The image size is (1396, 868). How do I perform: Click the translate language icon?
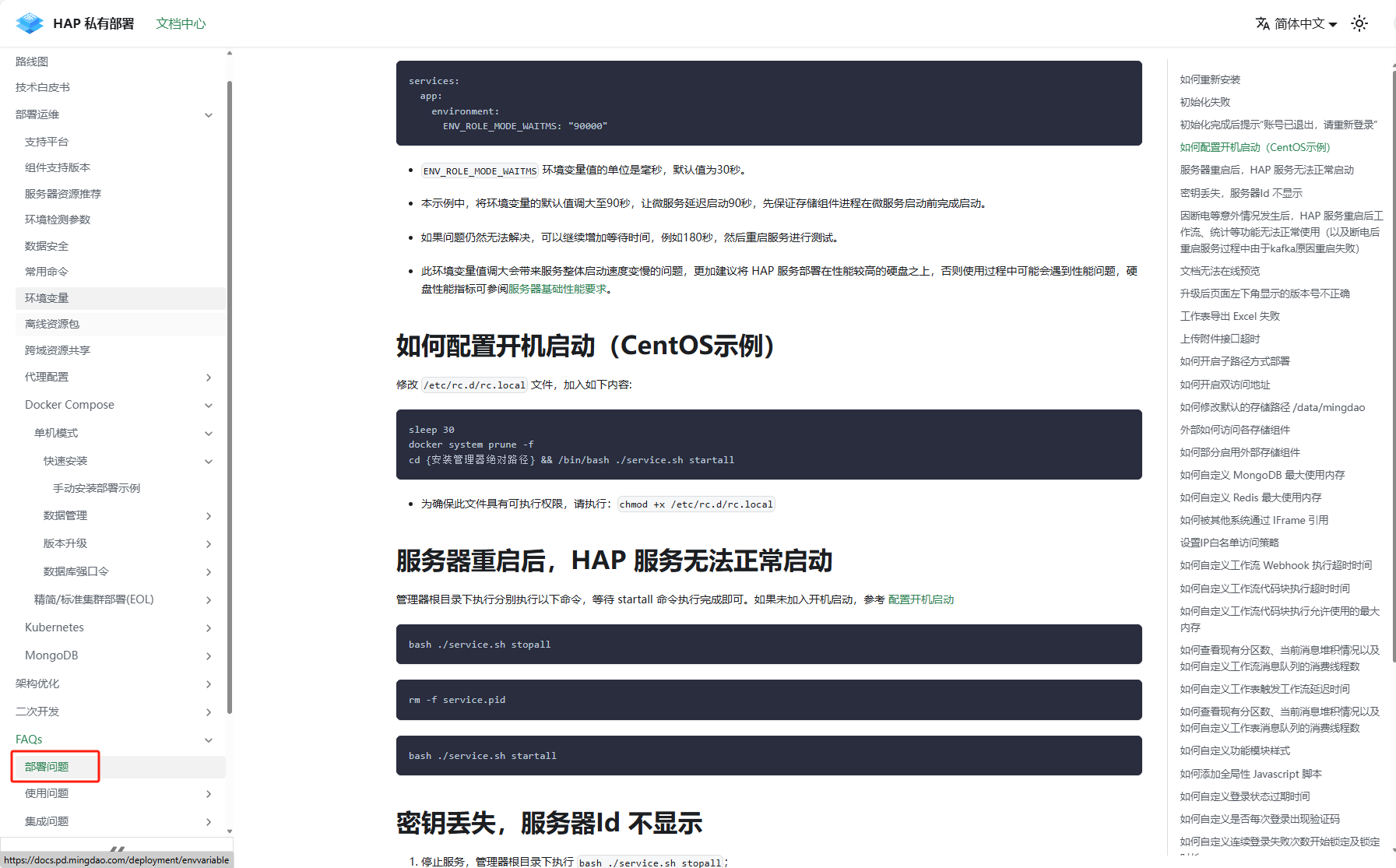click(1263, 23)
